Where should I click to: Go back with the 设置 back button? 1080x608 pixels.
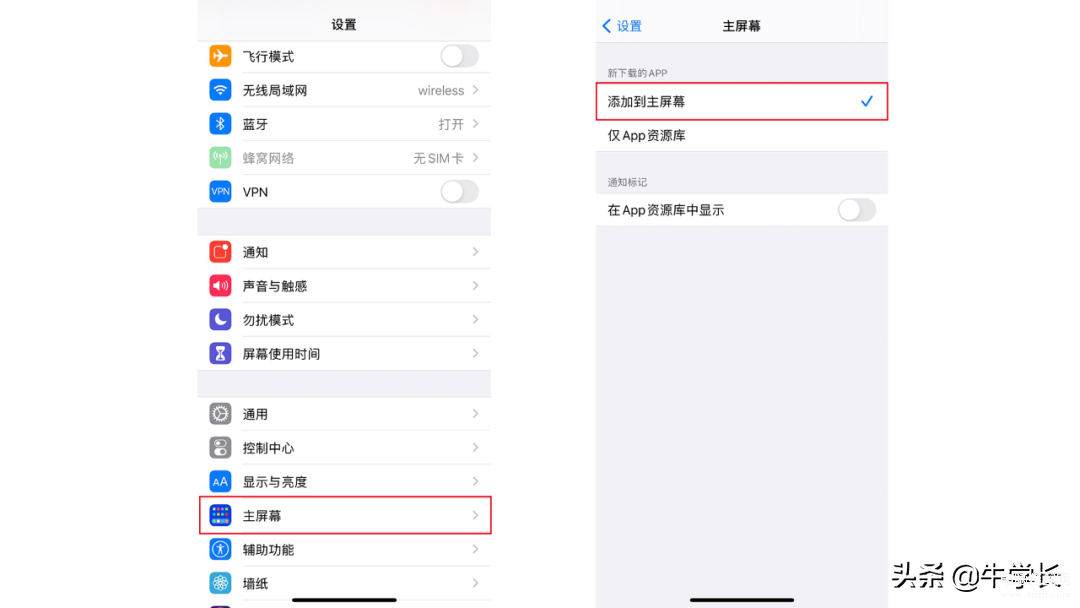pos(622,26)
